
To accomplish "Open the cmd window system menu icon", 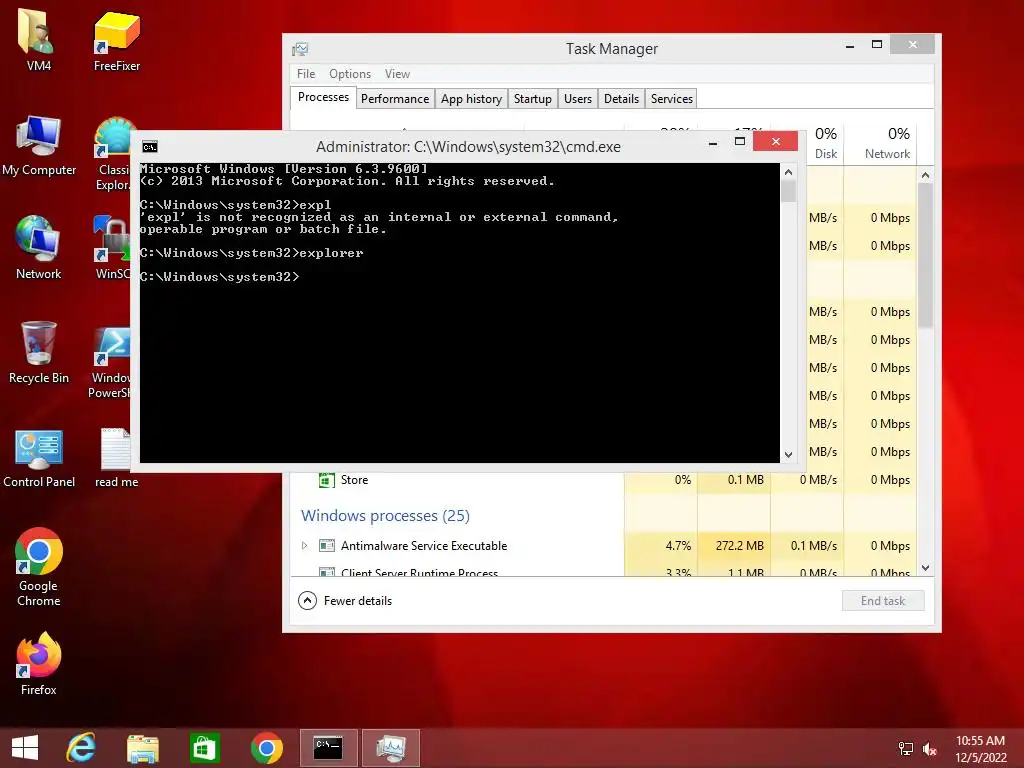I will click(150, 147).
